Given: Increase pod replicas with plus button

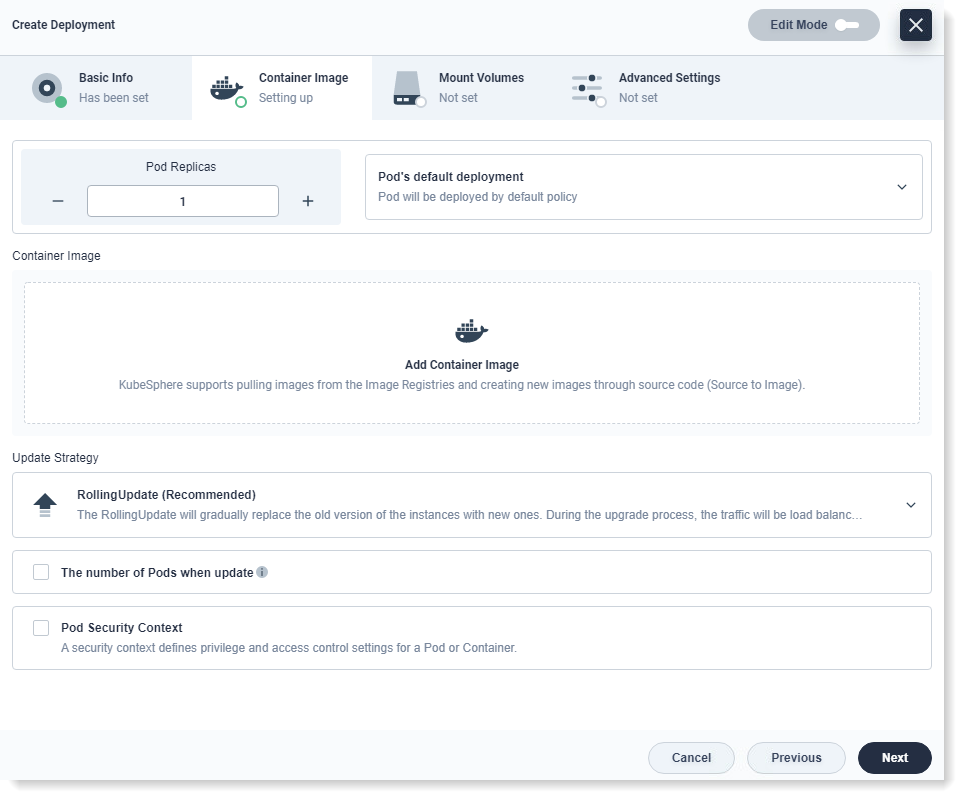Looking at the screenshot, I should (308, 202).
